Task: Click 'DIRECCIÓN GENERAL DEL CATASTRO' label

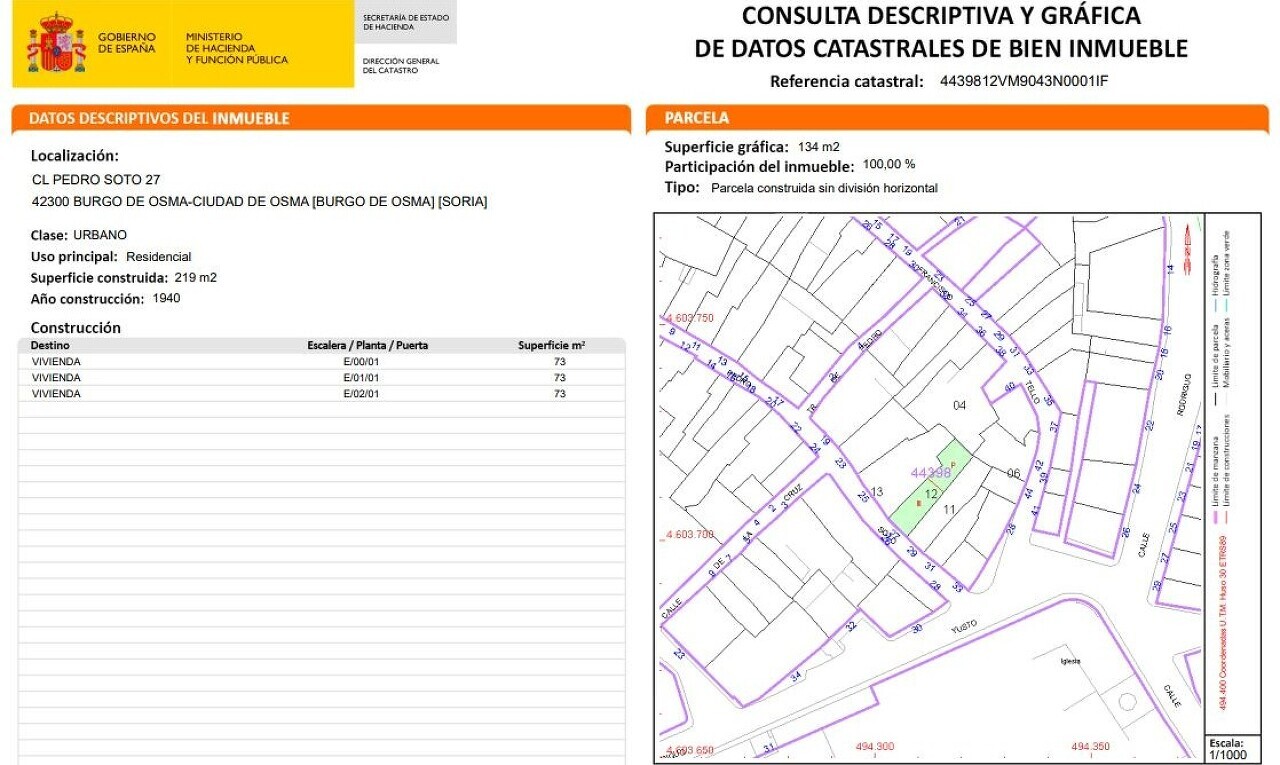Action: click(x=401, y=66)
